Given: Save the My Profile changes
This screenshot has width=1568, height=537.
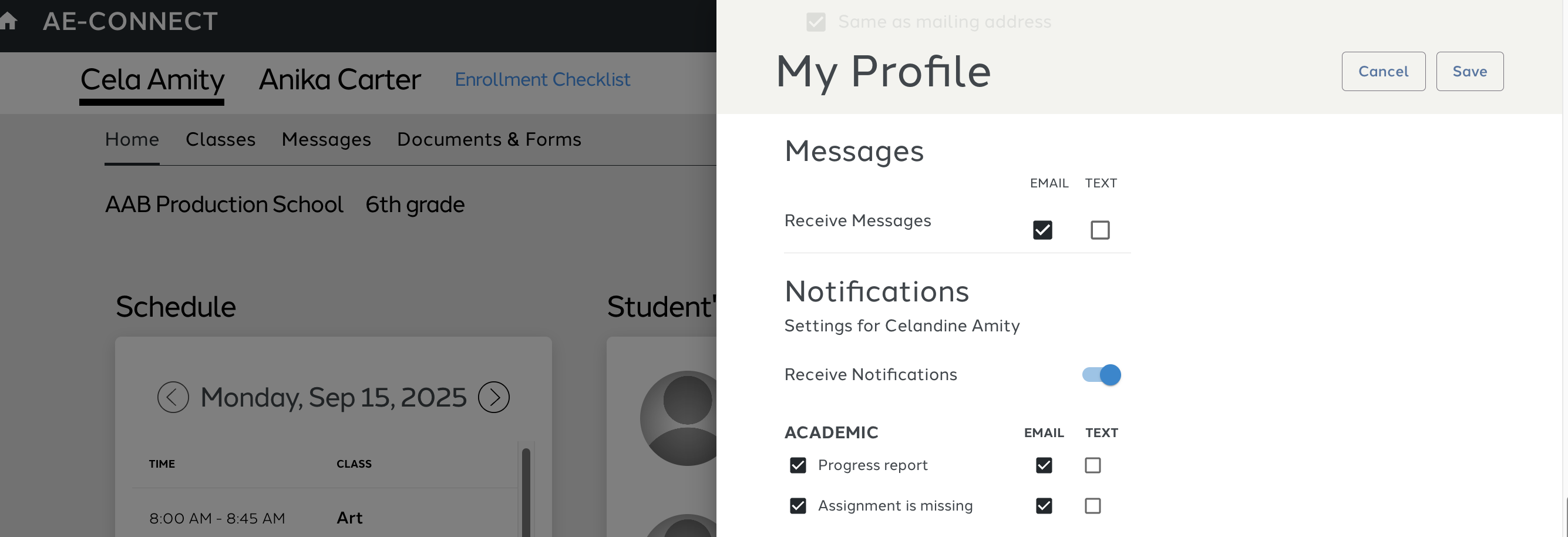Looking at the screenshot, I should 1469,71.
